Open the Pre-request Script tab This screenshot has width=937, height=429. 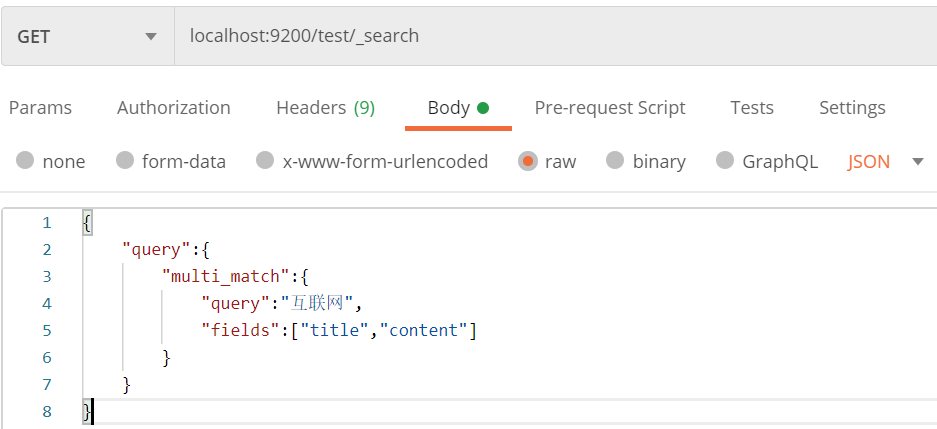click(x=610, y=108)
